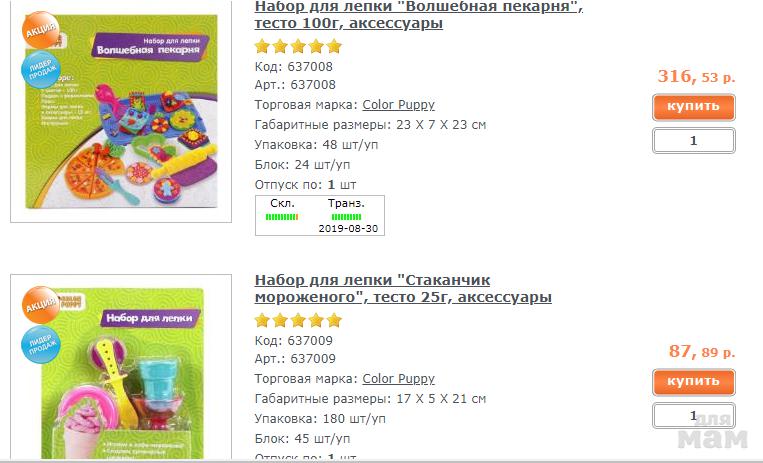Click the Color Puppy brand link of the bakery set

coord(399,105)
